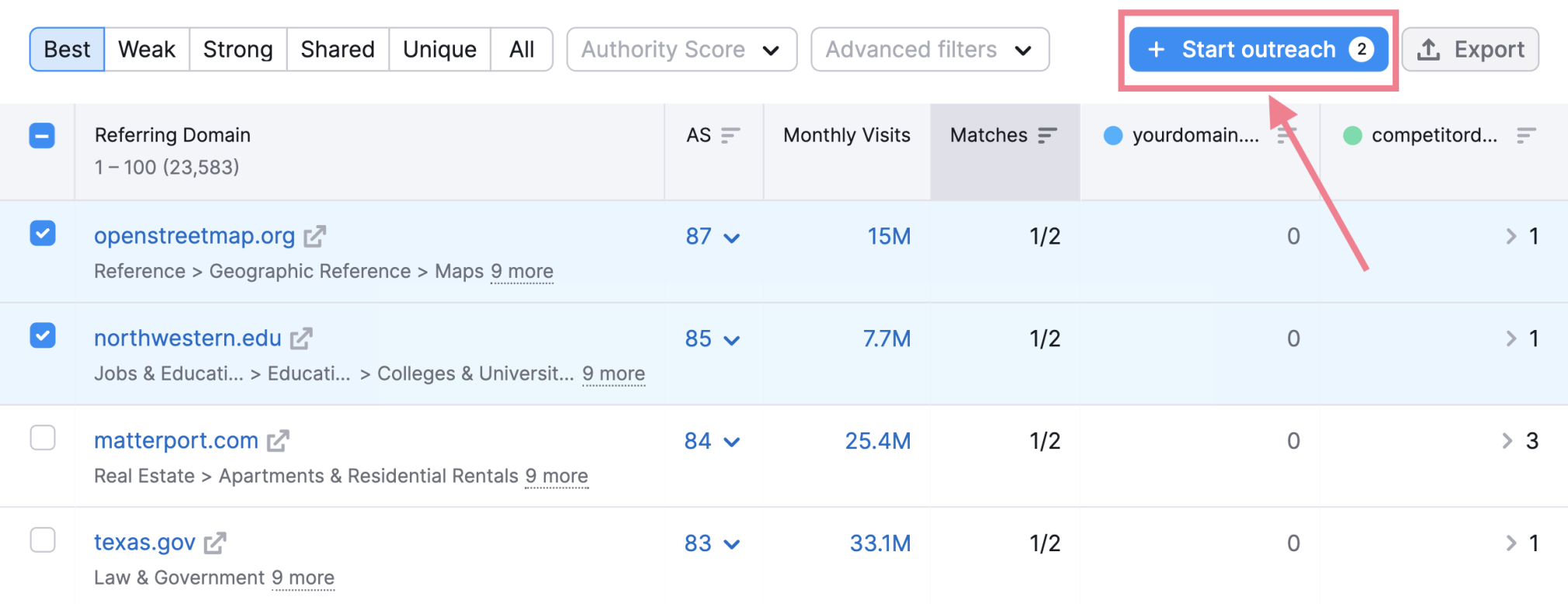Click the 7.7M monthly visits value

click(x=886, y=338)
